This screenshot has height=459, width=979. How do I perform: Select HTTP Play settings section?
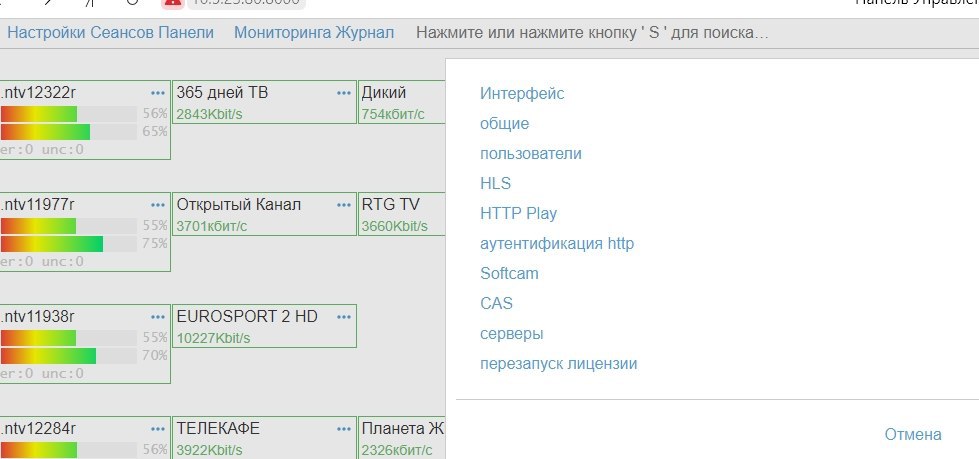click(518, 214)
